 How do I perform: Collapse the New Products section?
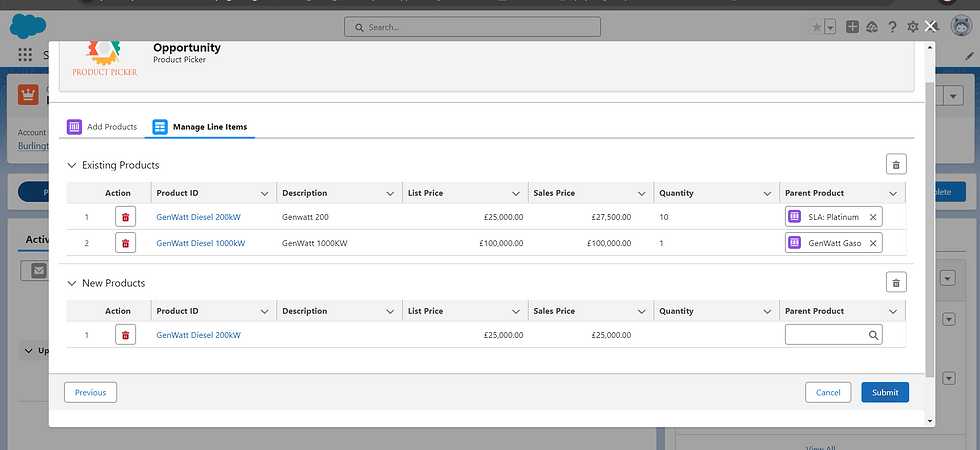pyautogui.click(x=72, y=283)
